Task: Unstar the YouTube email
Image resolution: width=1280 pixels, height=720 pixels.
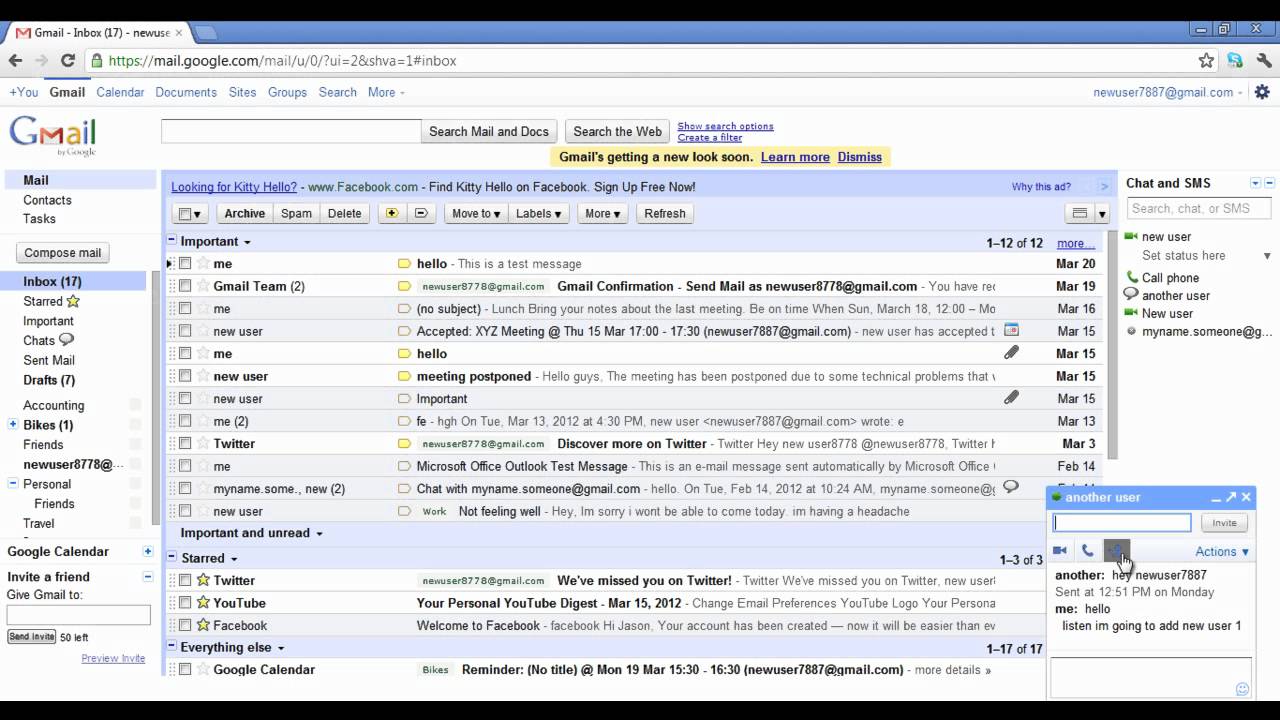Action: click(x=203, y=603)
